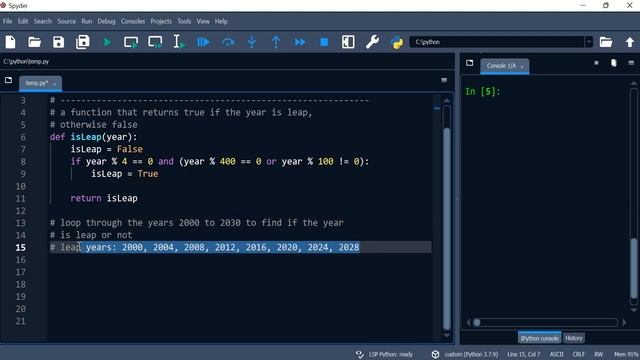Open a file with the folder icon

tap(35, 42)
